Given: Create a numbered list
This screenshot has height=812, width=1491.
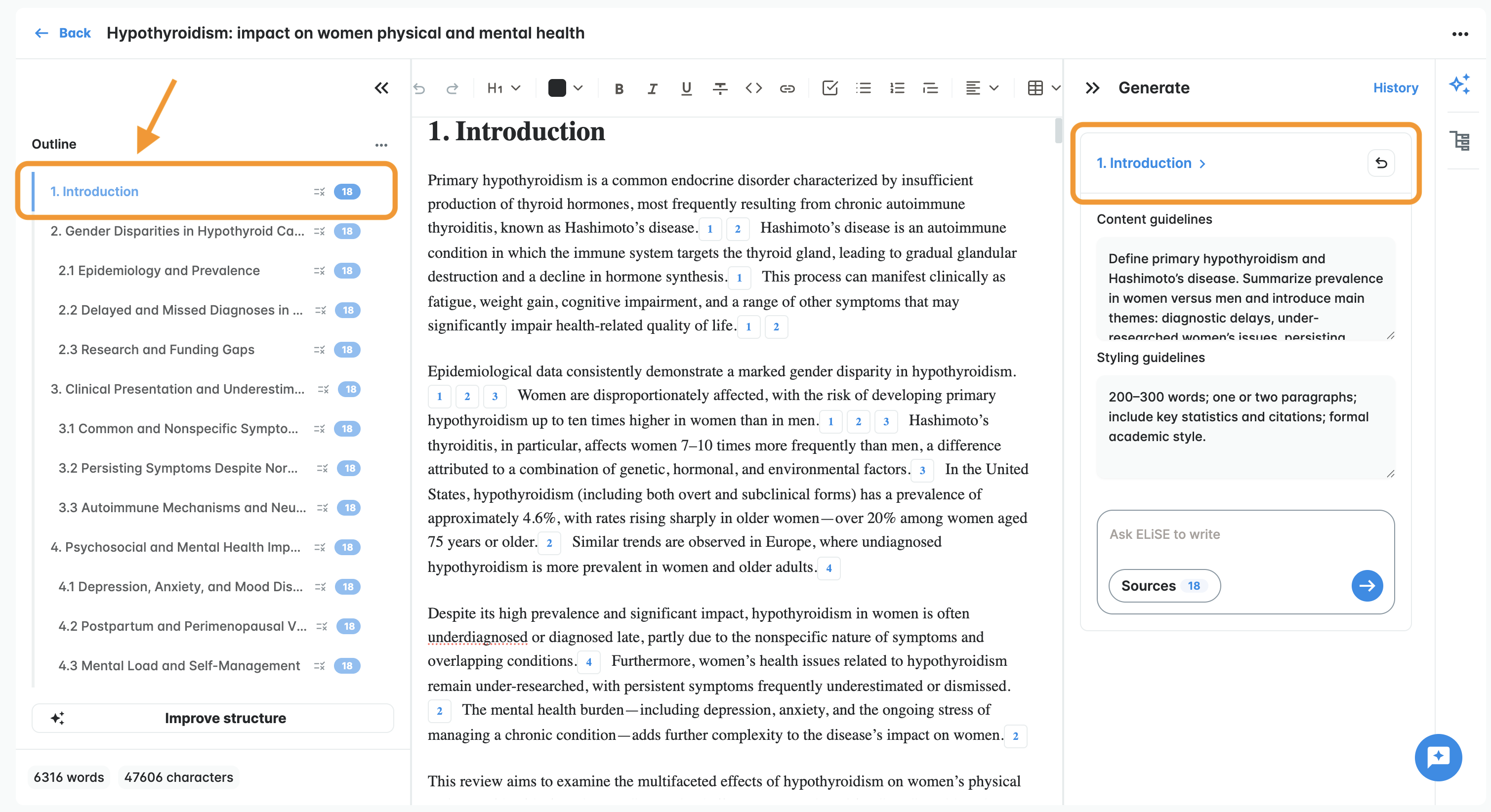Looking at the screenshot, I should coord(897,88).
